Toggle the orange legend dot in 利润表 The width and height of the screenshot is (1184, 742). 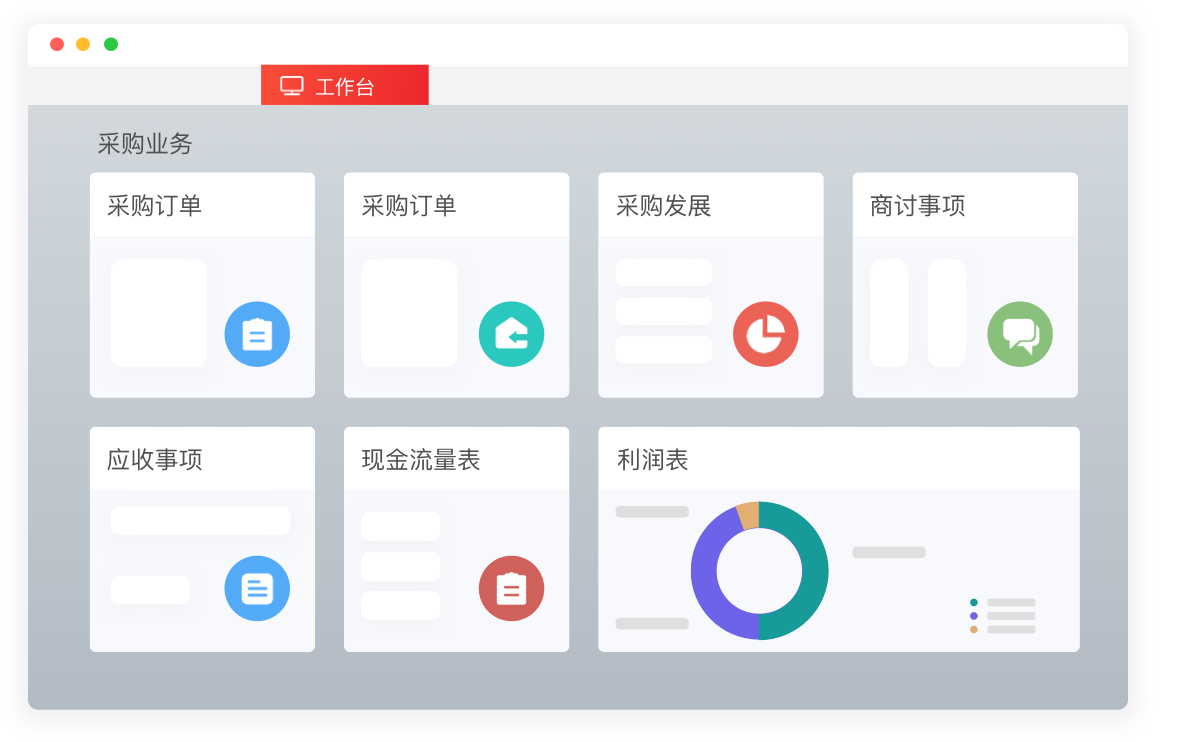[973, 629]
